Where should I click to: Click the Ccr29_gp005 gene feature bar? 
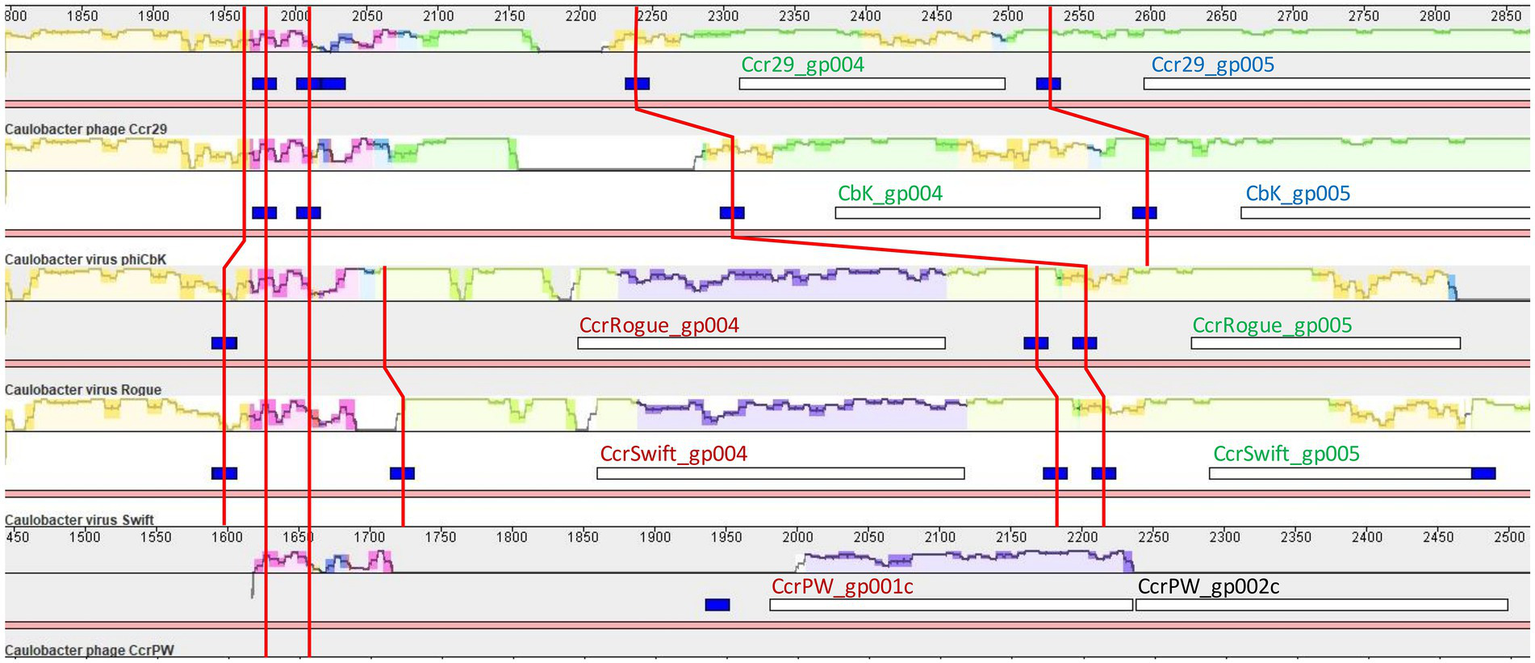pyautogui.click(x=1336, y=84)
